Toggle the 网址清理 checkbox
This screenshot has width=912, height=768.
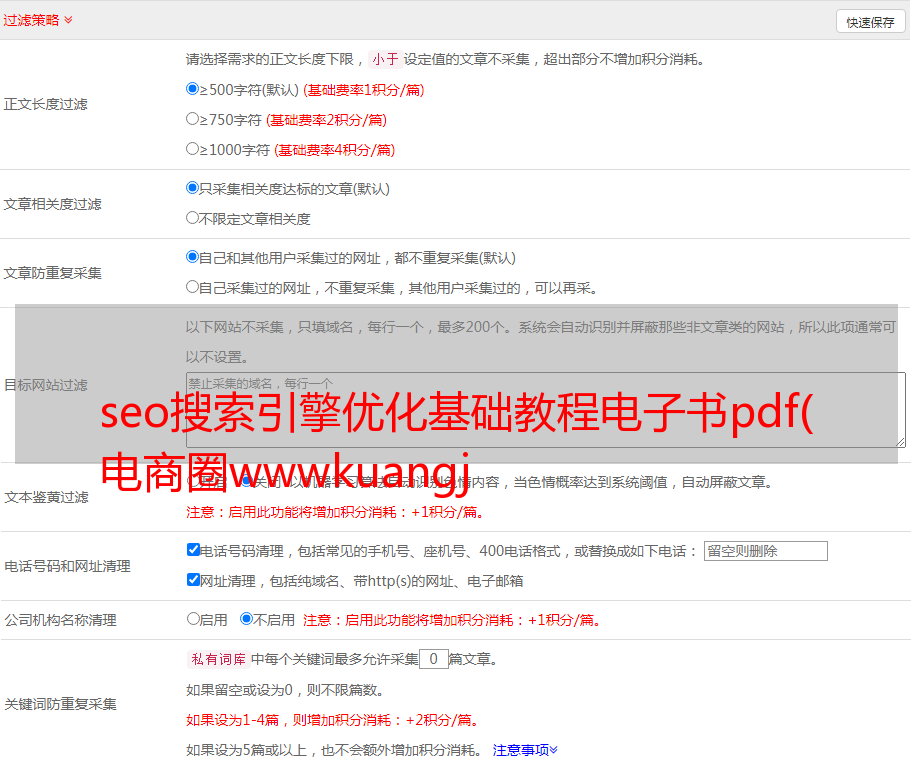(193, 579)
